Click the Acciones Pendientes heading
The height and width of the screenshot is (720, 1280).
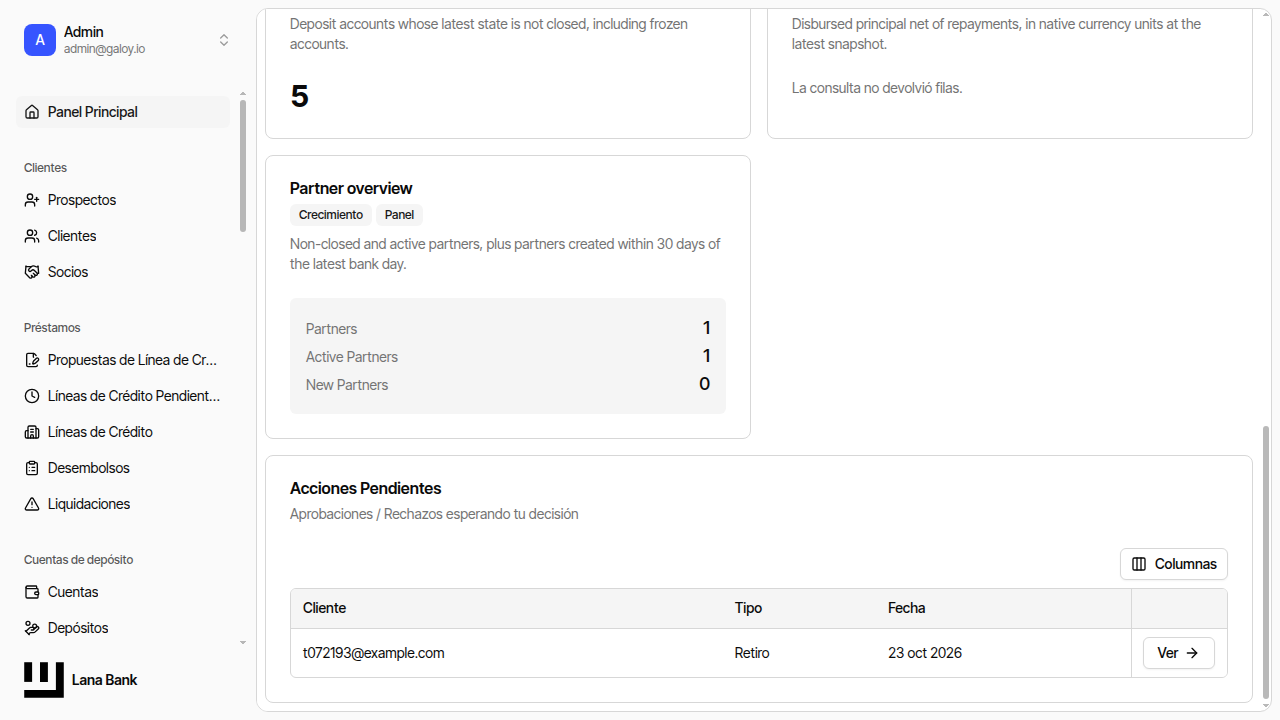366,488
